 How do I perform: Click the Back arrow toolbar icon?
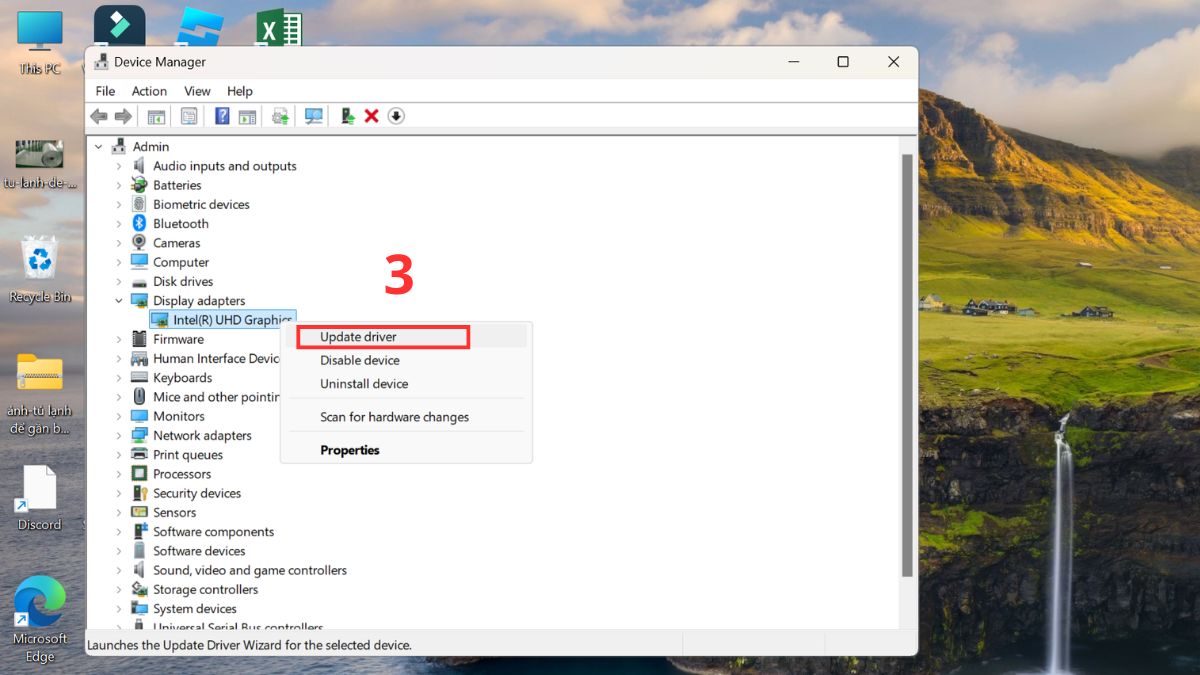(x=99, y=116)
